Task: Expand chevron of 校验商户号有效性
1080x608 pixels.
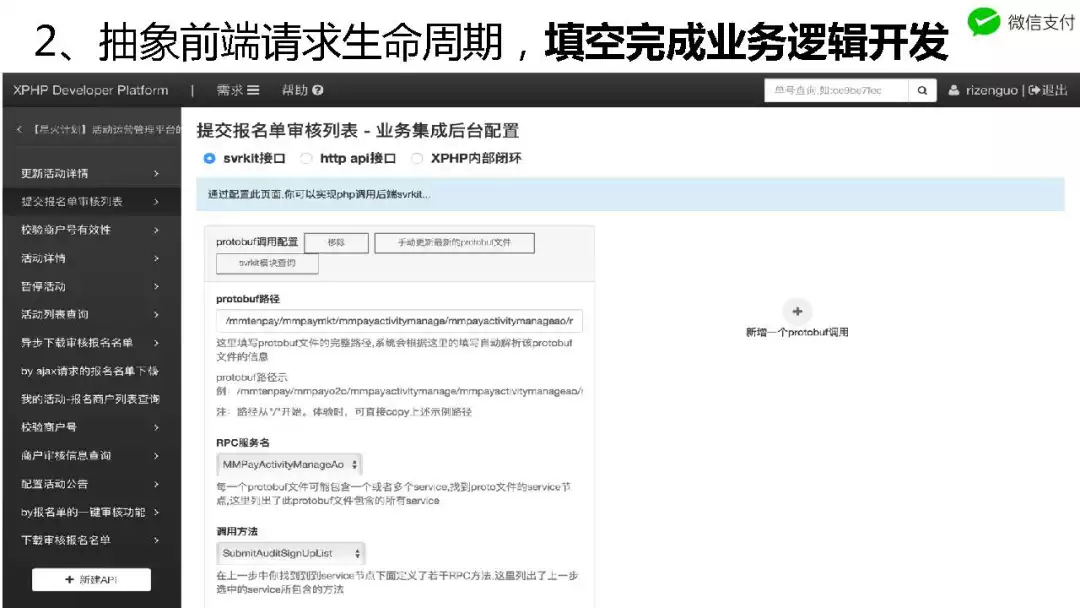Action: pyautogui.click(x=156, y=230)
